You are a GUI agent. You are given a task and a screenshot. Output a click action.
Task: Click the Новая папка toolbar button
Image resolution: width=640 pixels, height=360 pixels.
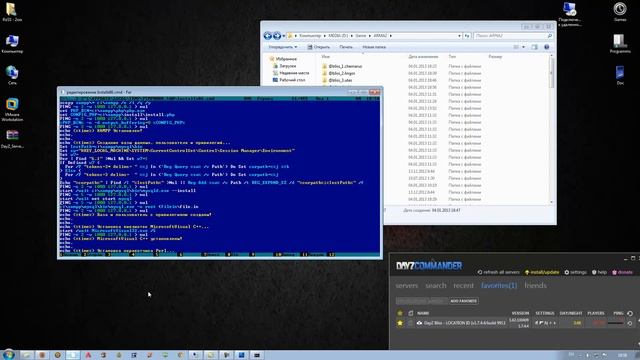374,47
